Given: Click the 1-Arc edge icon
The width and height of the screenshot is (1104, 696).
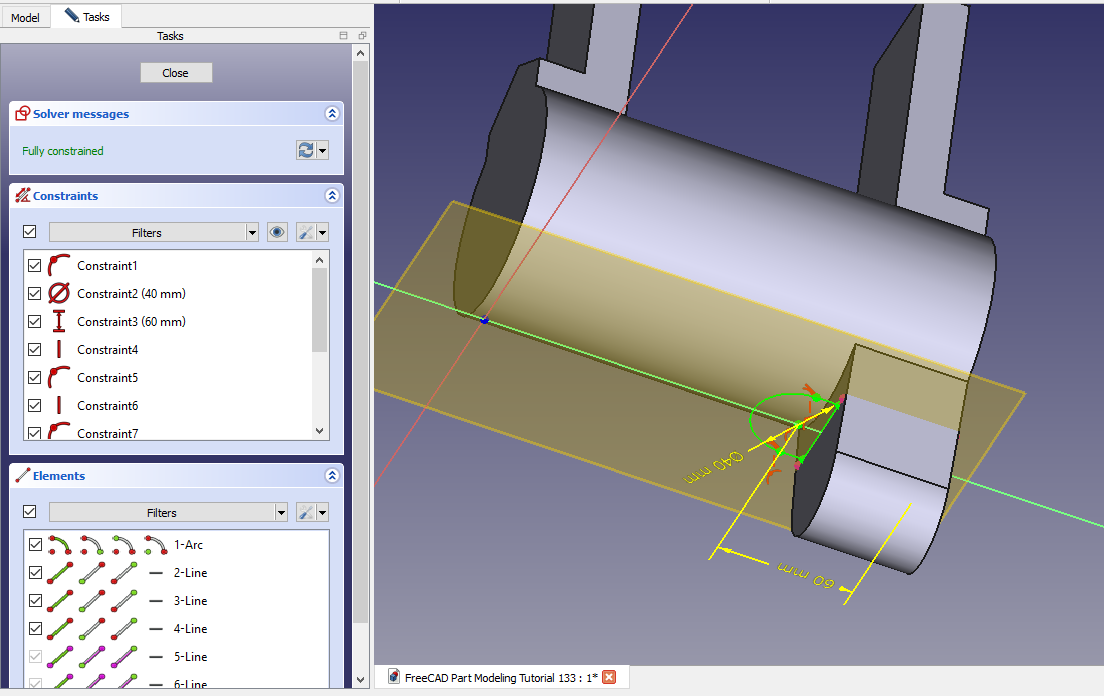Looking at the screenshot, I should coord(60,545).
